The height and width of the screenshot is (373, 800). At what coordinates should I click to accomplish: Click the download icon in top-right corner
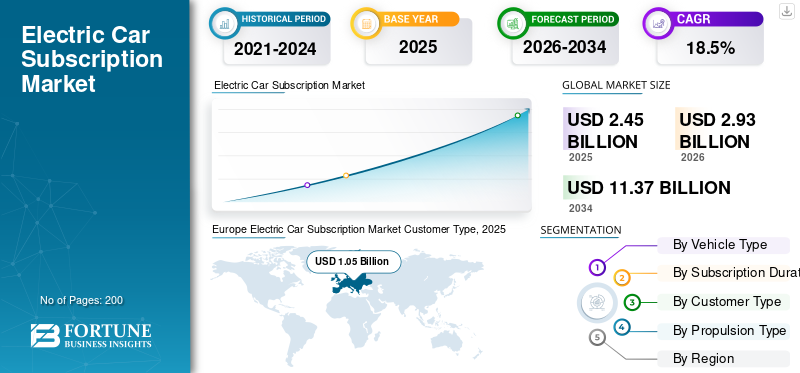[x=787, y=11]
